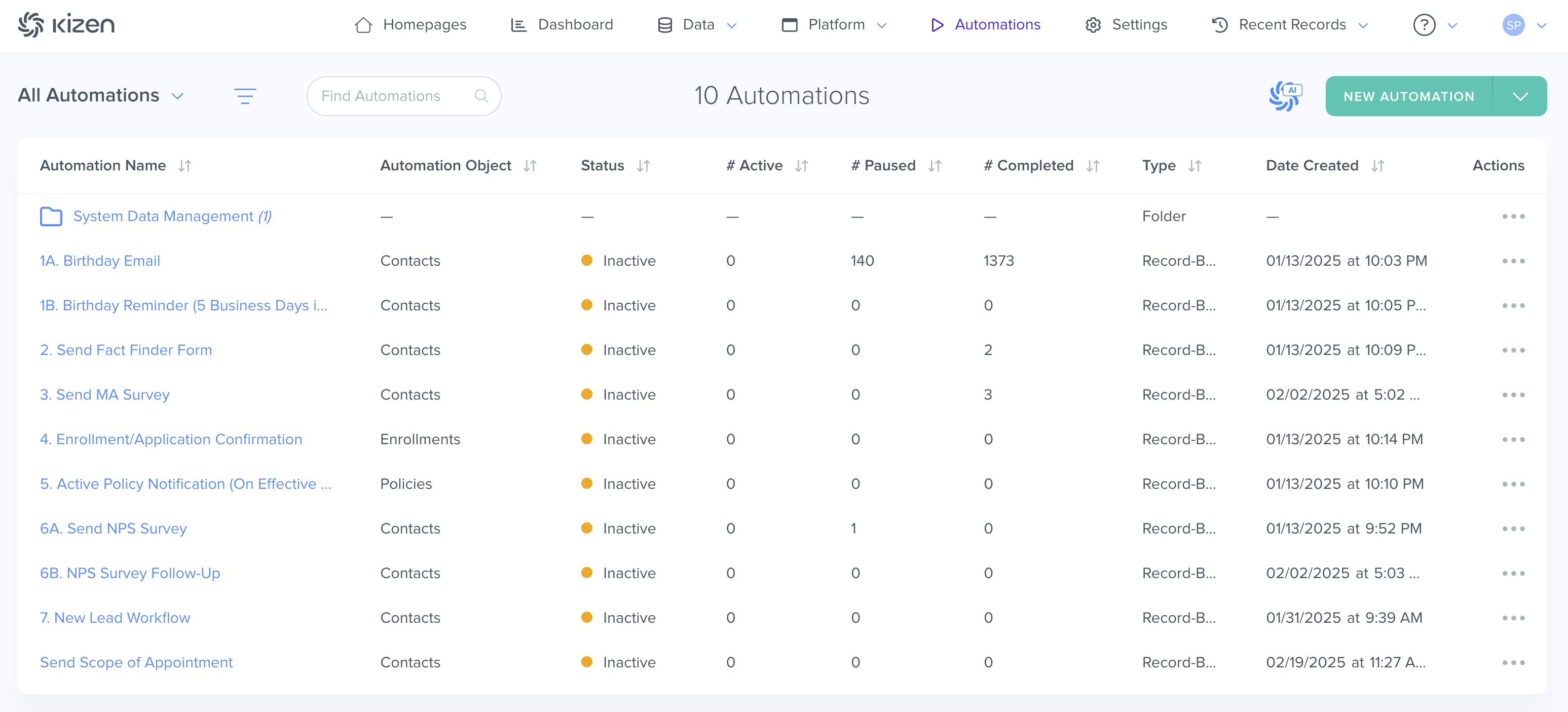This screenshot has height=712, width=1568.
Task: Open actions menu for 7. New Lead Workflow
Action: 1513,618
